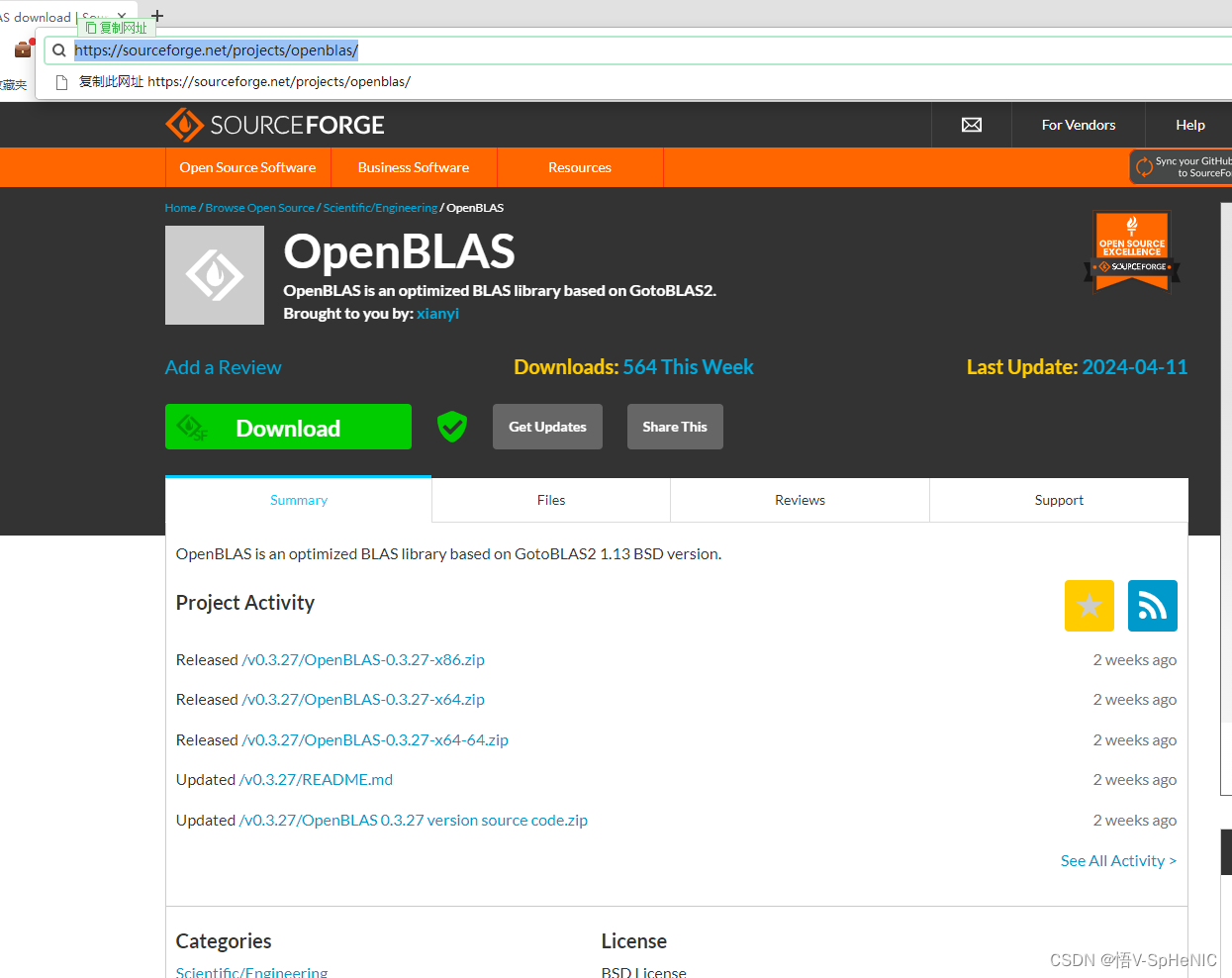Open the Resources menu
Screen dimensions: 1232x978
pyautogui.click(x=579, y=167)
